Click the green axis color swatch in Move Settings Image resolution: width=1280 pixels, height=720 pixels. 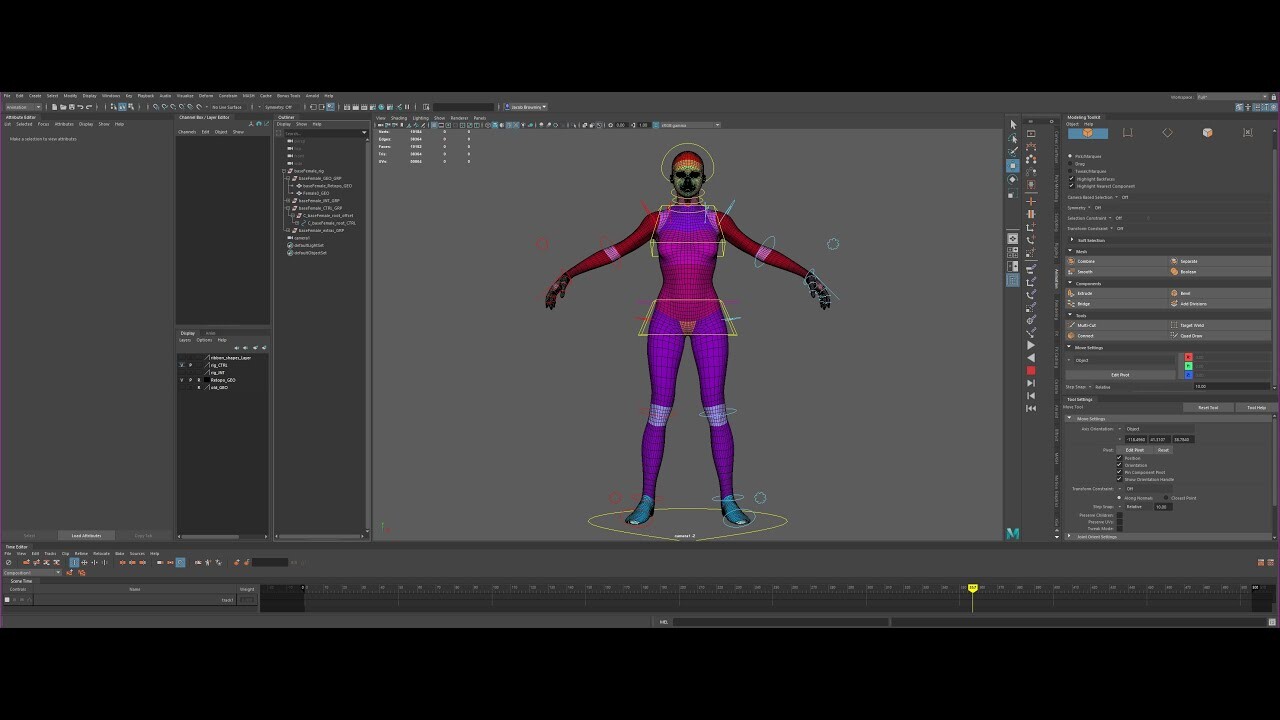1189,366
